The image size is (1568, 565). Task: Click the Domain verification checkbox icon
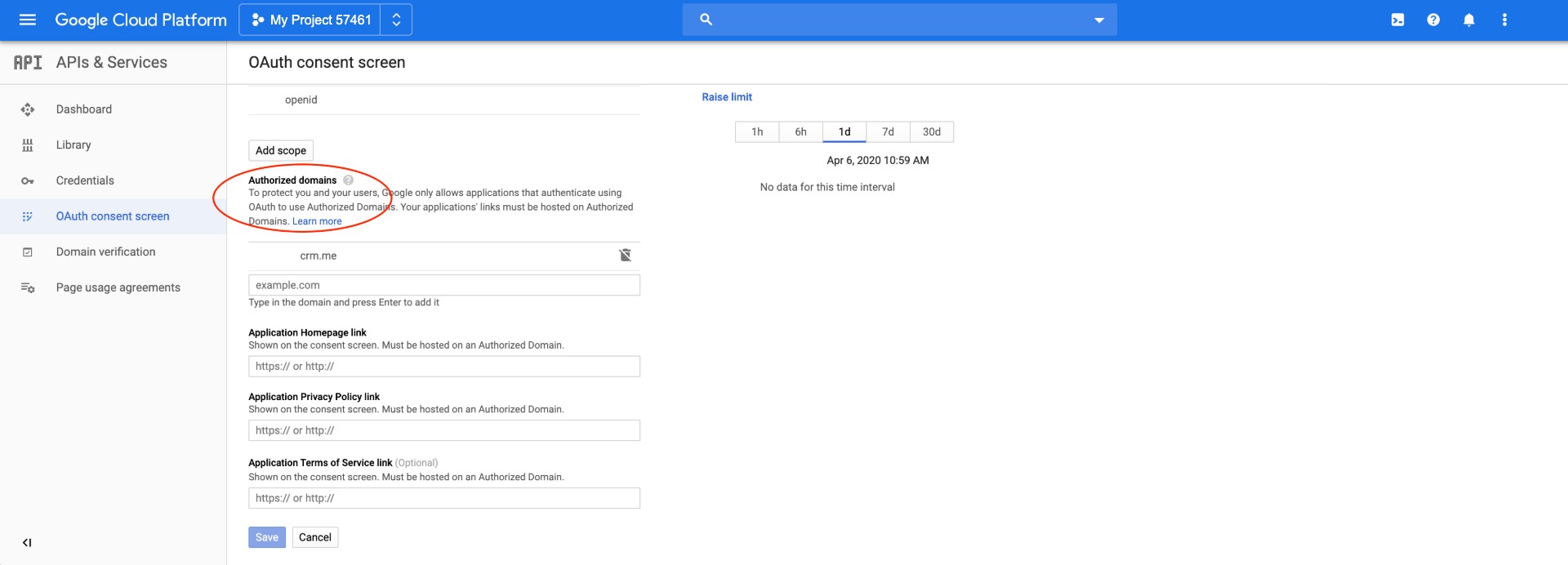click(x=28, y=252)
